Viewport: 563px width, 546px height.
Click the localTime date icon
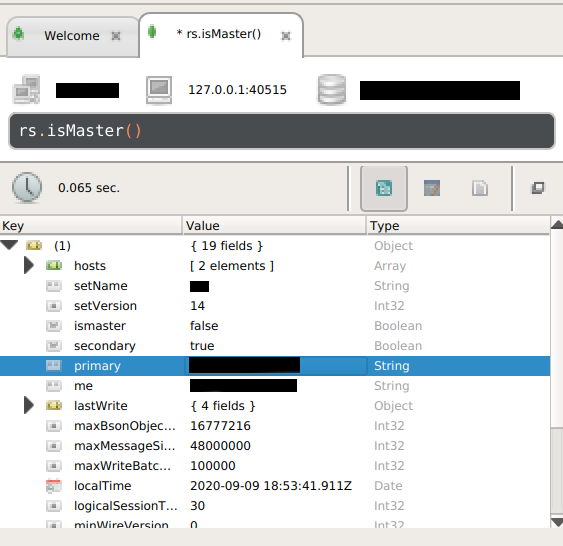(54, 486)
